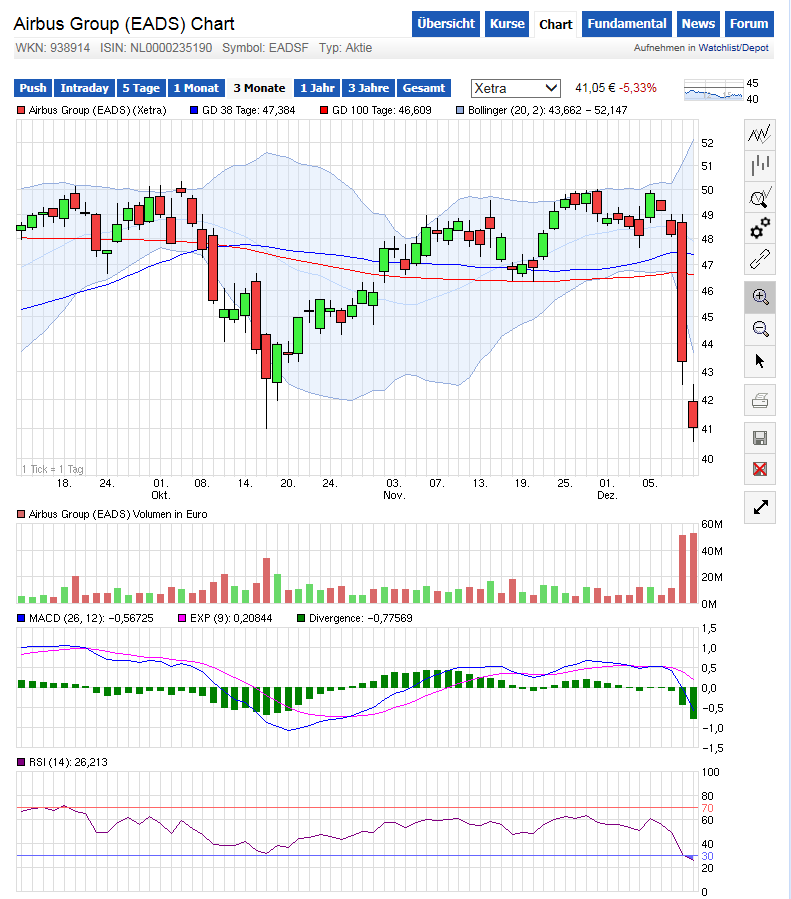Screen dimensions: 791x899
Task: Click 'RSI (14): 26,213' label
Action: point(68,762)
